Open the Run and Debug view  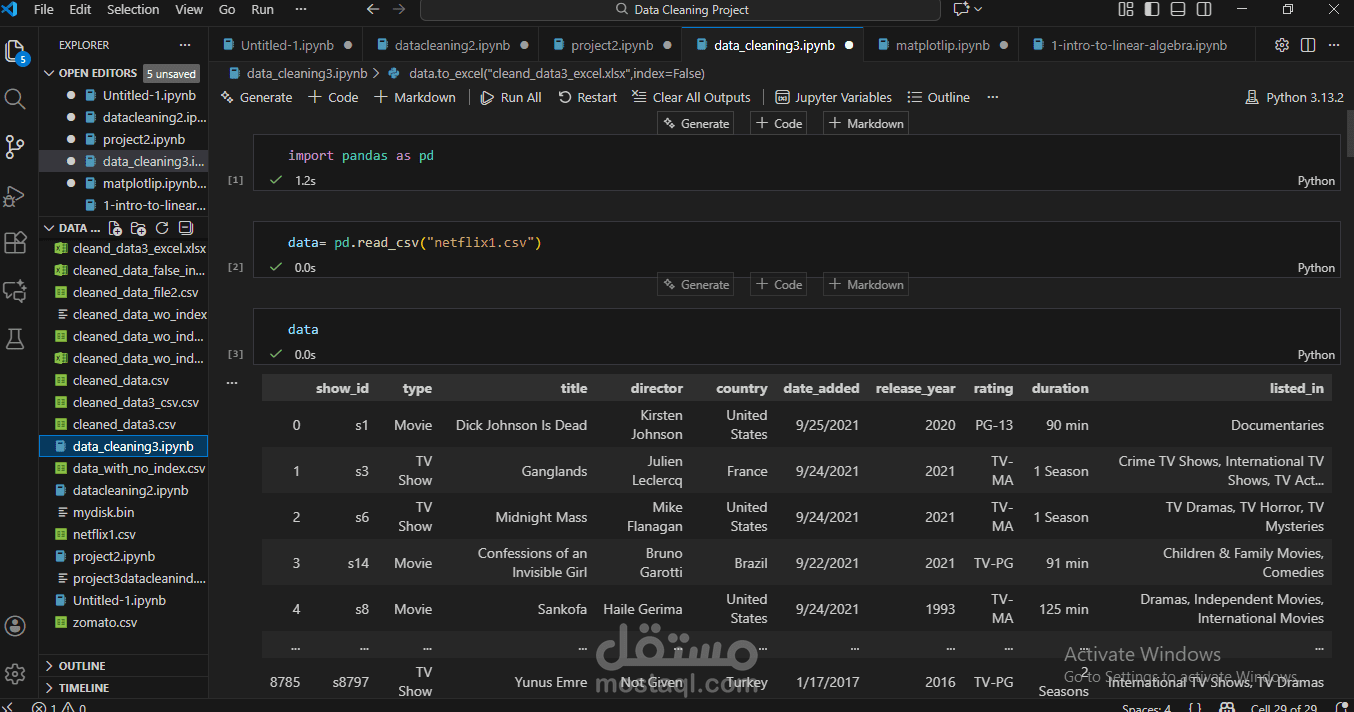coord(15,195)
